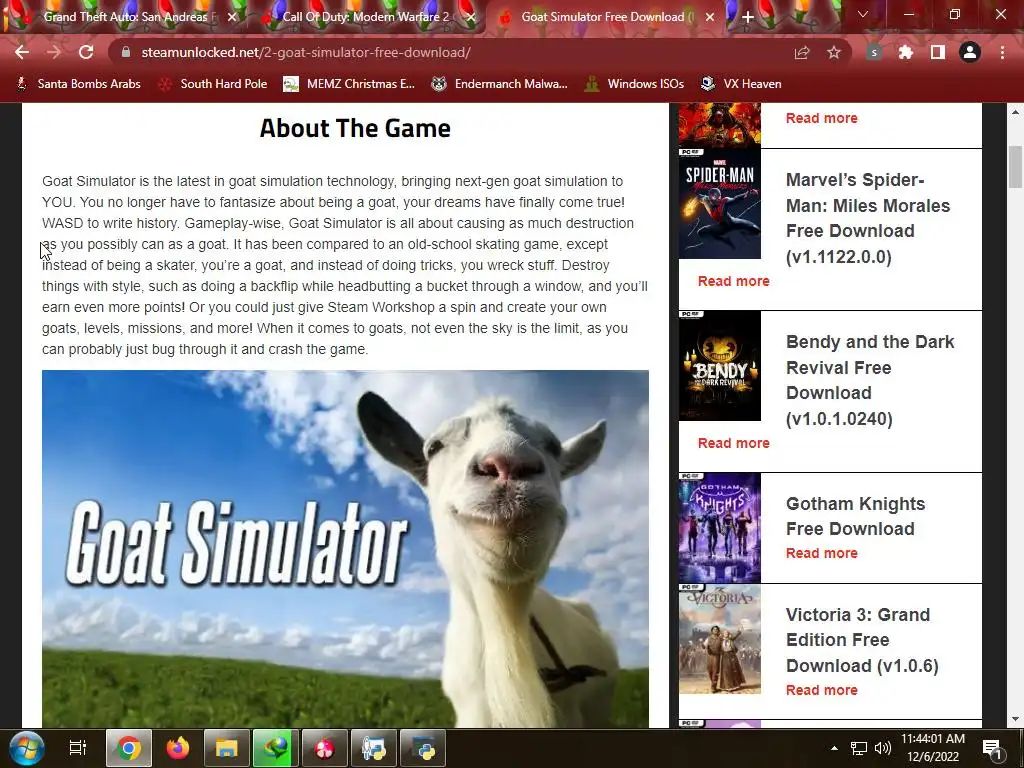Open the Extensions puzzle icon
The width and height of the screenshot is (1024, 768).
pyautogui.click(x=906, y=53)
